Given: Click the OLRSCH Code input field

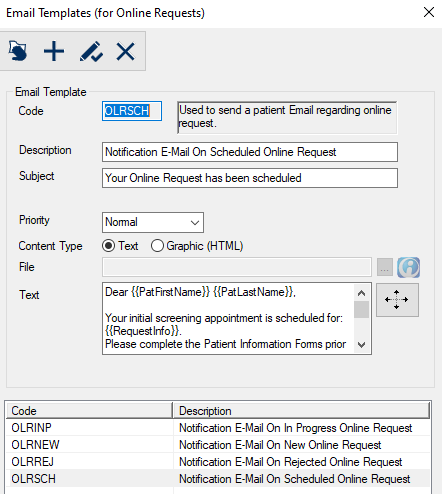Looking at the screenshot, I should 132,111.
